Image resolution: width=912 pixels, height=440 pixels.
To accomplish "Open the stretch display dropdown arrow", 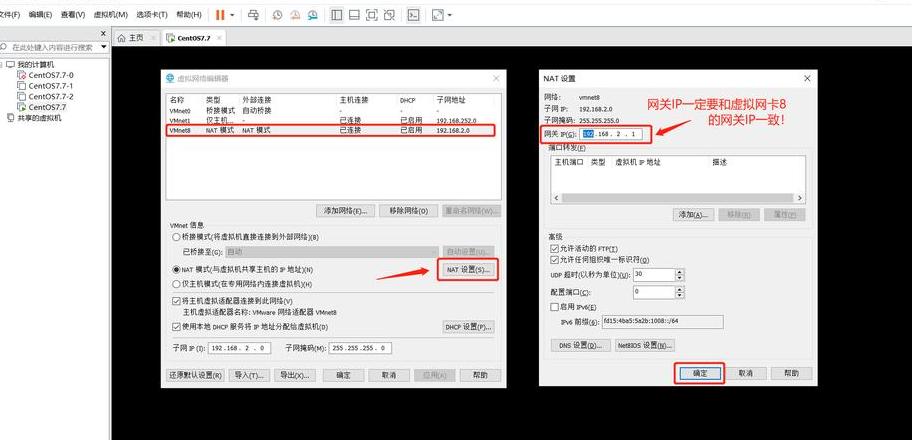I will 450,15.
